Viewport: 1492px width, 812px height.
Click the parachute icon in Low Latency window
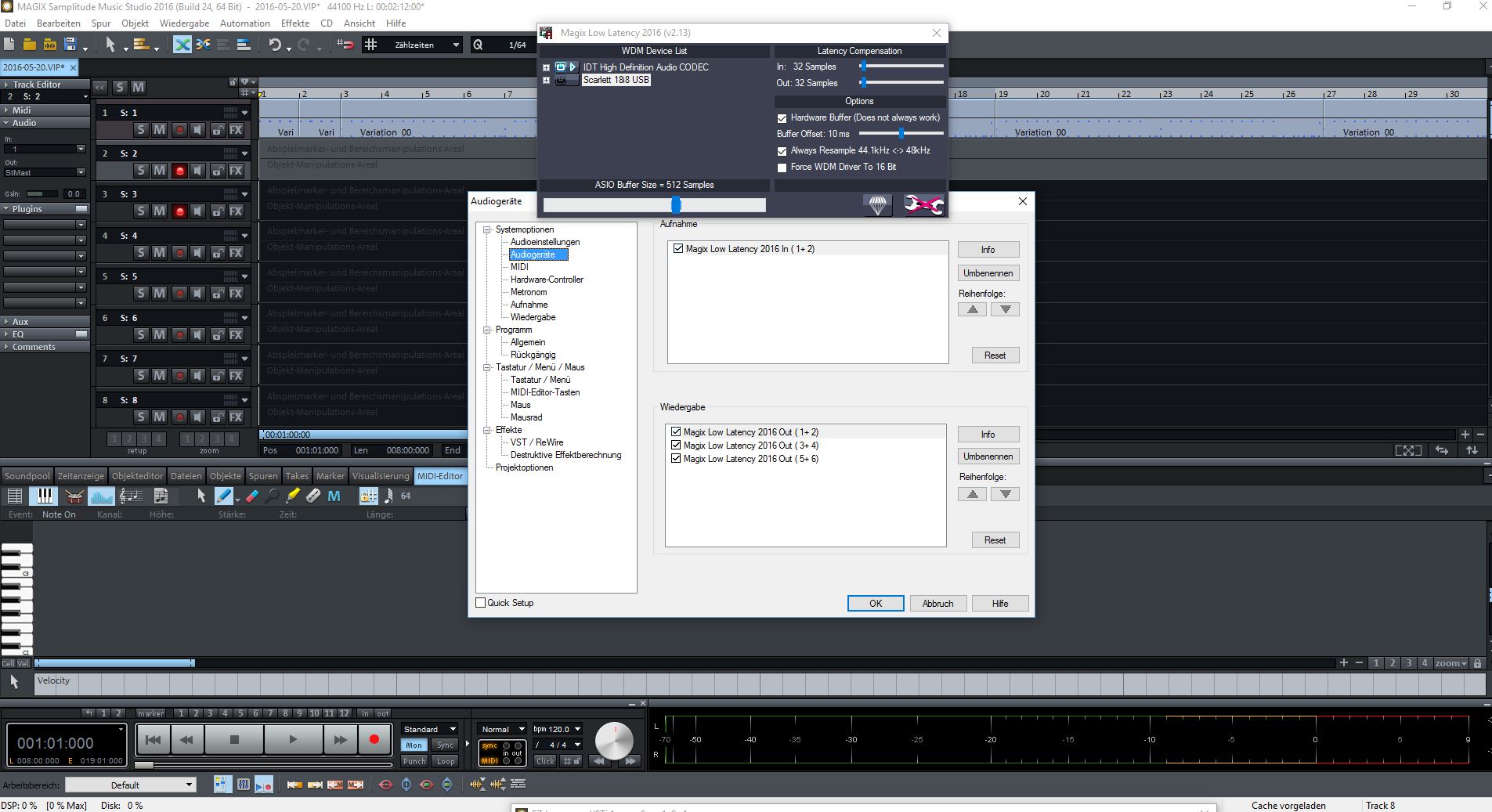click(878, 205)
